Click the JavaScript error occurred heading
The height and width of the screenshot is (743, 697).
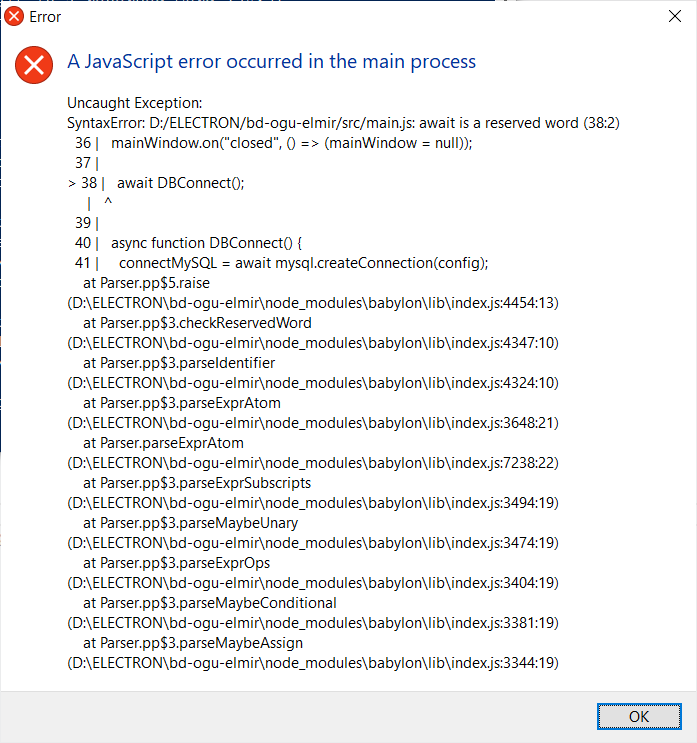click(x=271, y=62)
